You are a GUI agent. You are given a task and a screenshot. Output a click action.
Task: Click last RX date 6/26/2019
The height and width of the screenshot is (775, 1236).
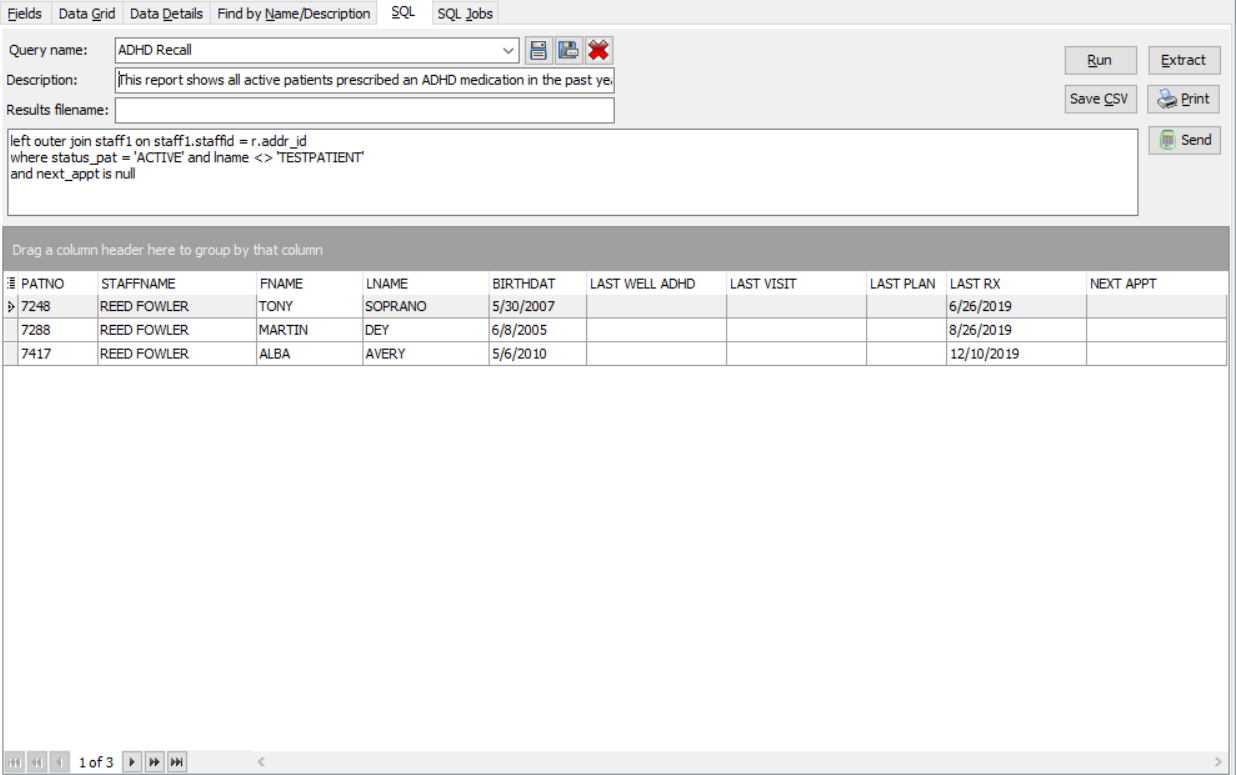coord(1016,307)
